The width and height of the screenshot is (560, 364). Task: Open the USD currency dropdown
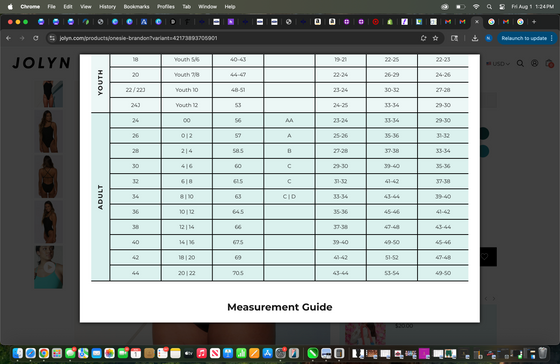tap(498, 64)
